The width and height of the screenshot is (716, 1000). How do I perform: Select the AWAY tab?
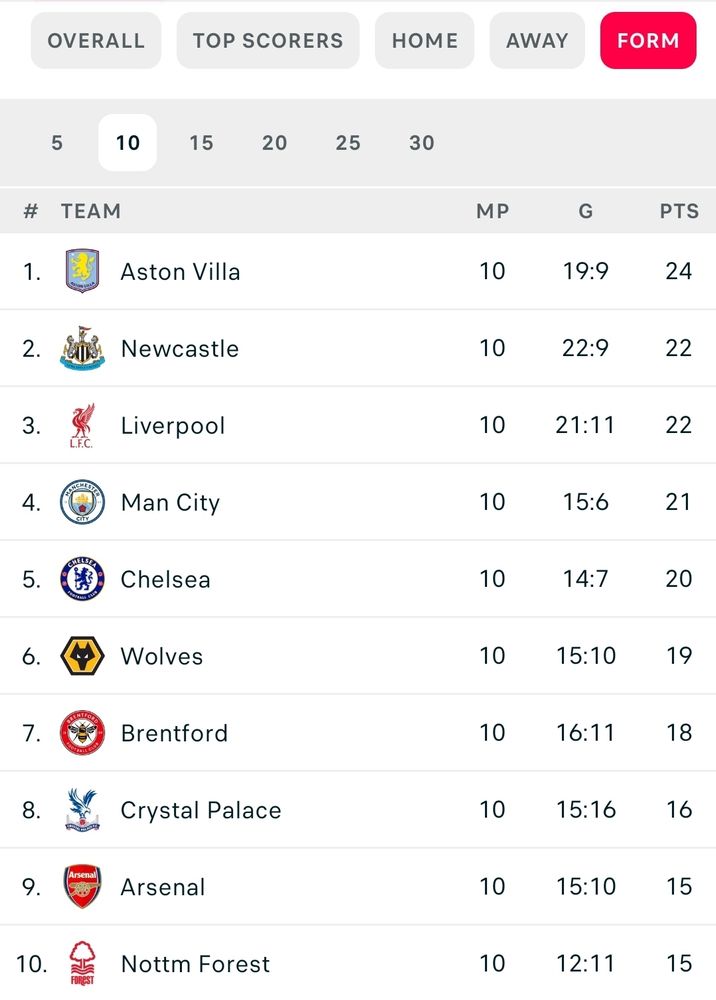pyautogui.click(x=537, y=40)
